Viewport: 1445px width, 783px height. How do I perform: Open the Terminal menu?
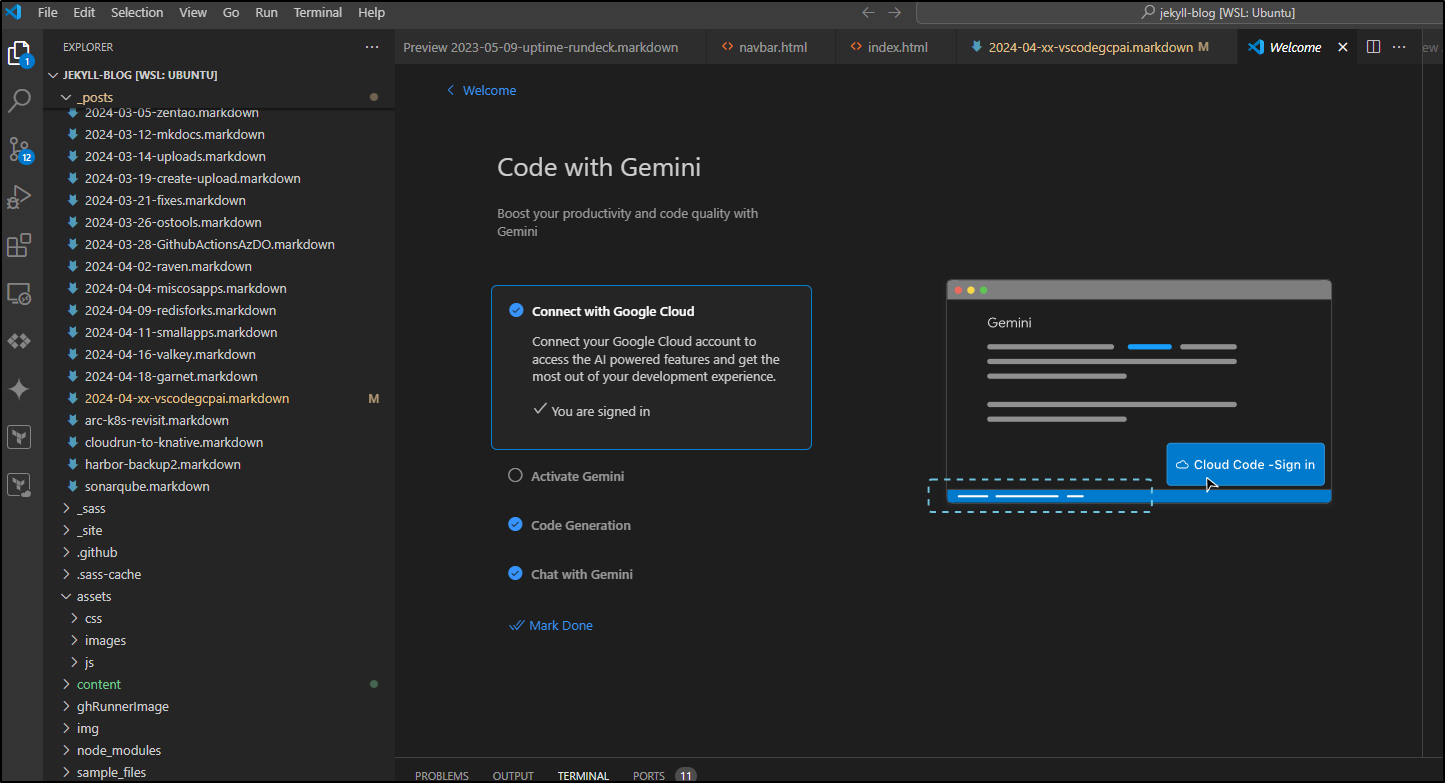[318, 13]
